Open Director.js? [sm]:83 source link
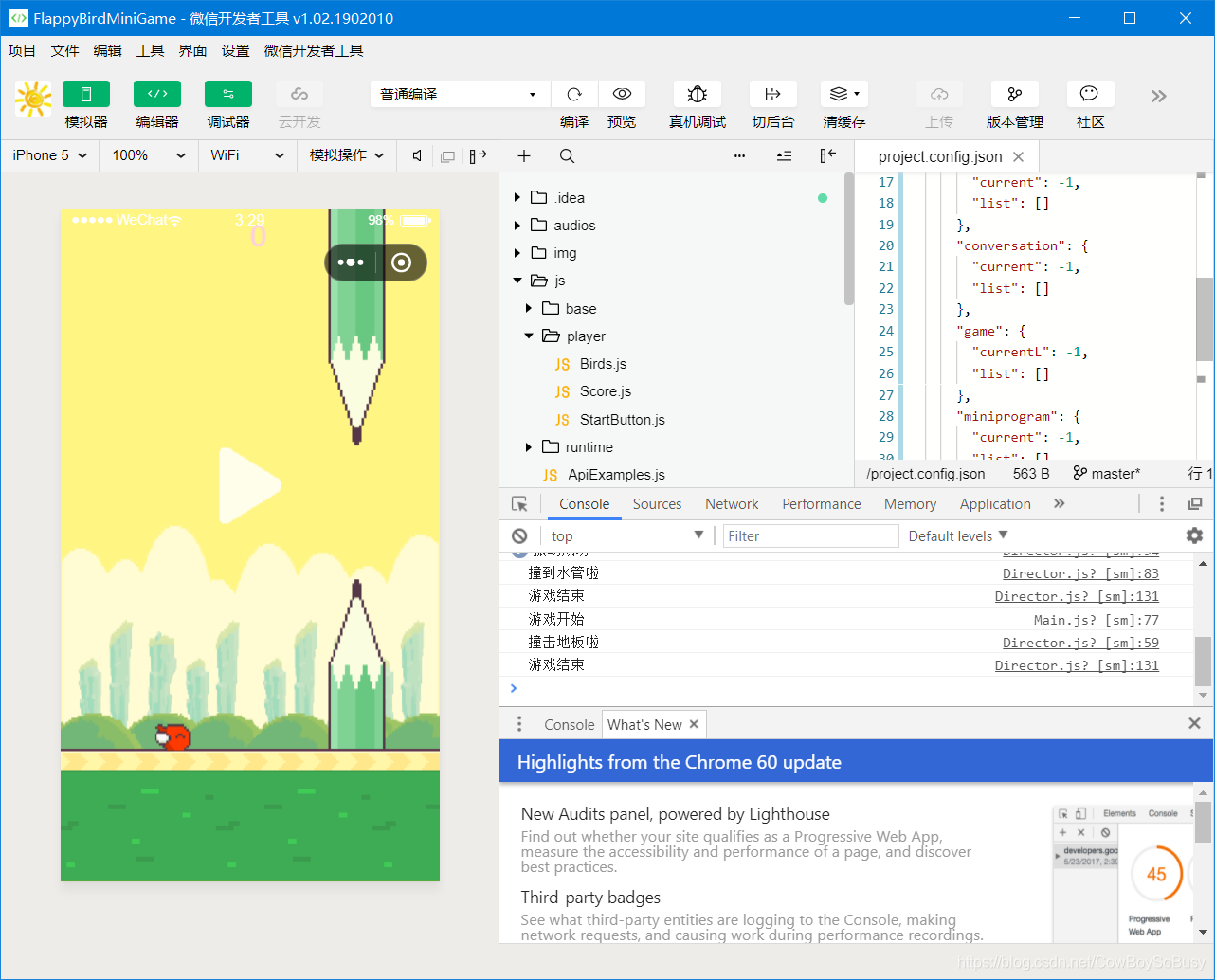Screen dimensions: 1215x980 click(x=1080, y=573)
